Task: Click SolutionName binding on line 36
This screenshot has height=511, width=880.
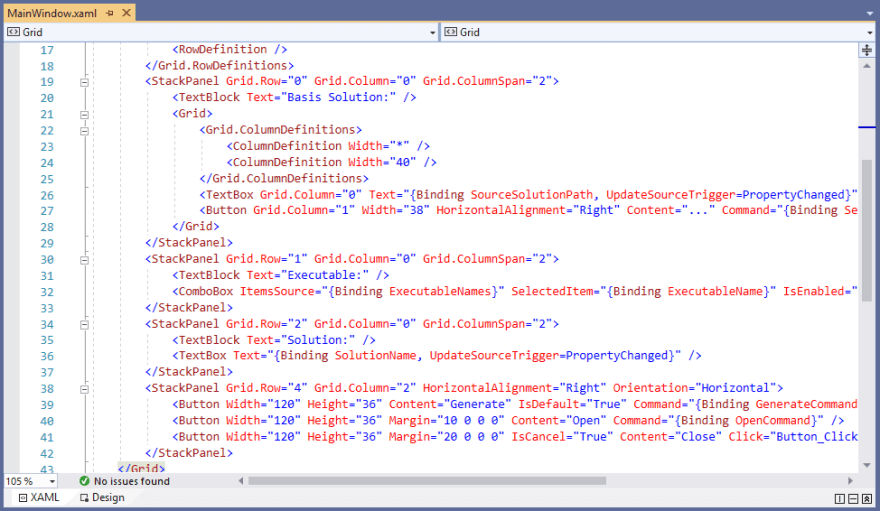Action: pyautogui.click(x=376, y=356)
